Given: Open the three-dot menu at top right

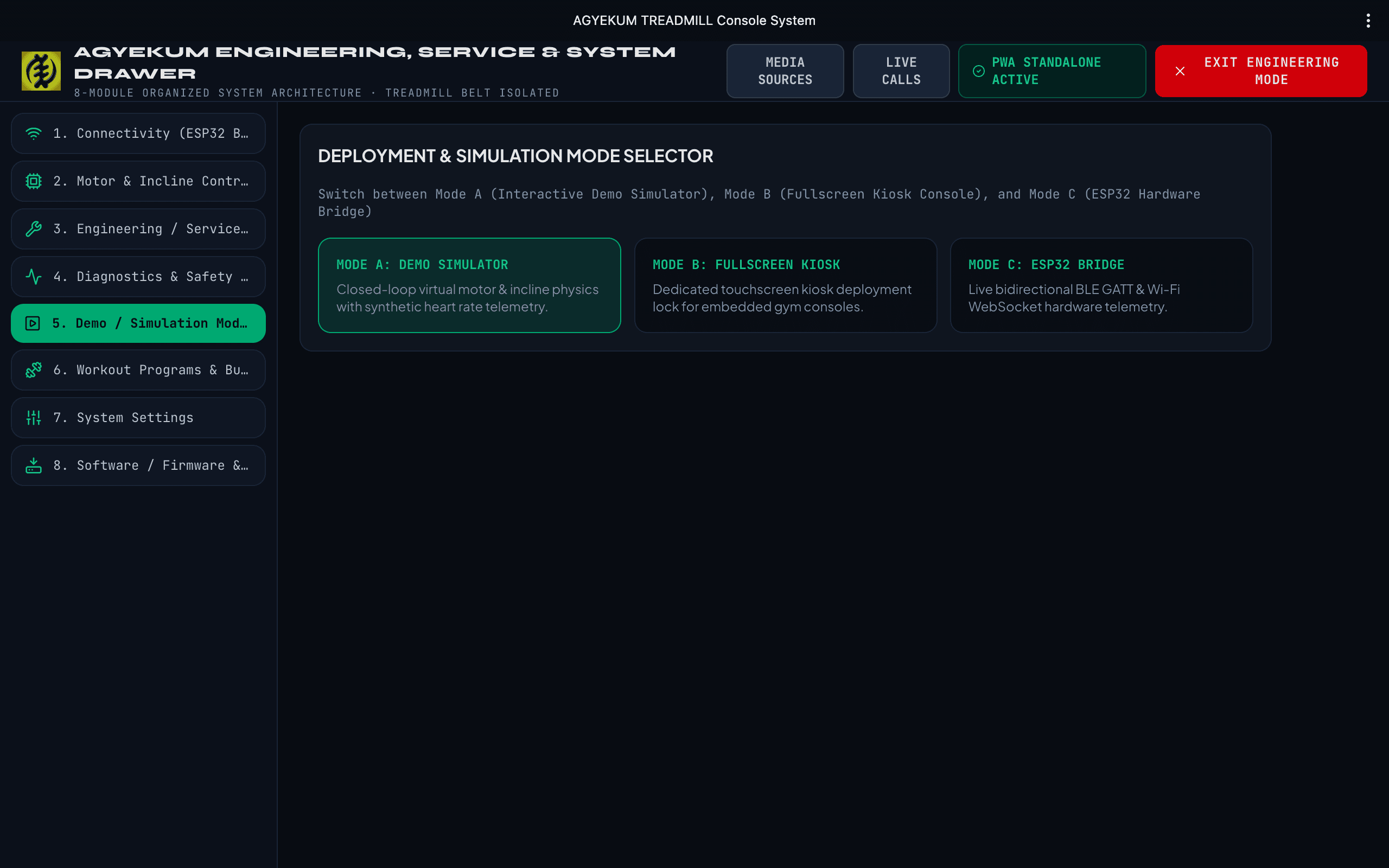Looking at the screenshot, I should [x=1368, y=21].
